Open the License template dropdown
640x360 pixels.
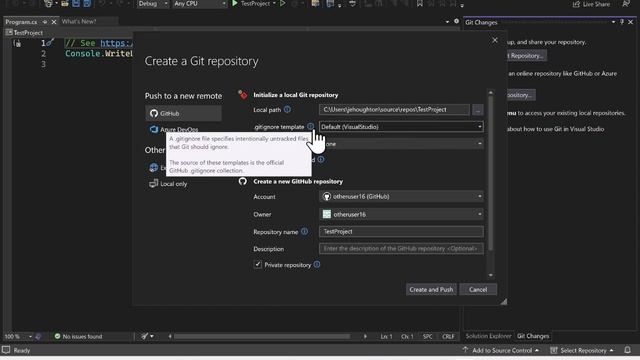(x=401, y=144)
